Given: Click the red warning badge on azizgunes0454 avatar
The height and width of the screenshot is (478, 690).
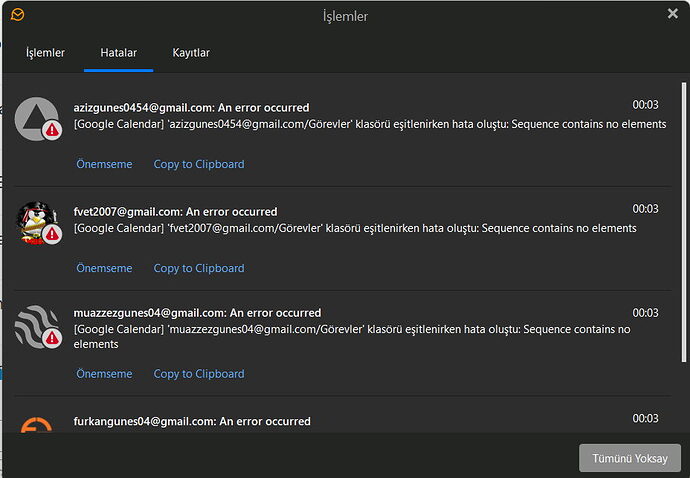Looking at the screenshot, I should (x=52, y=130).
